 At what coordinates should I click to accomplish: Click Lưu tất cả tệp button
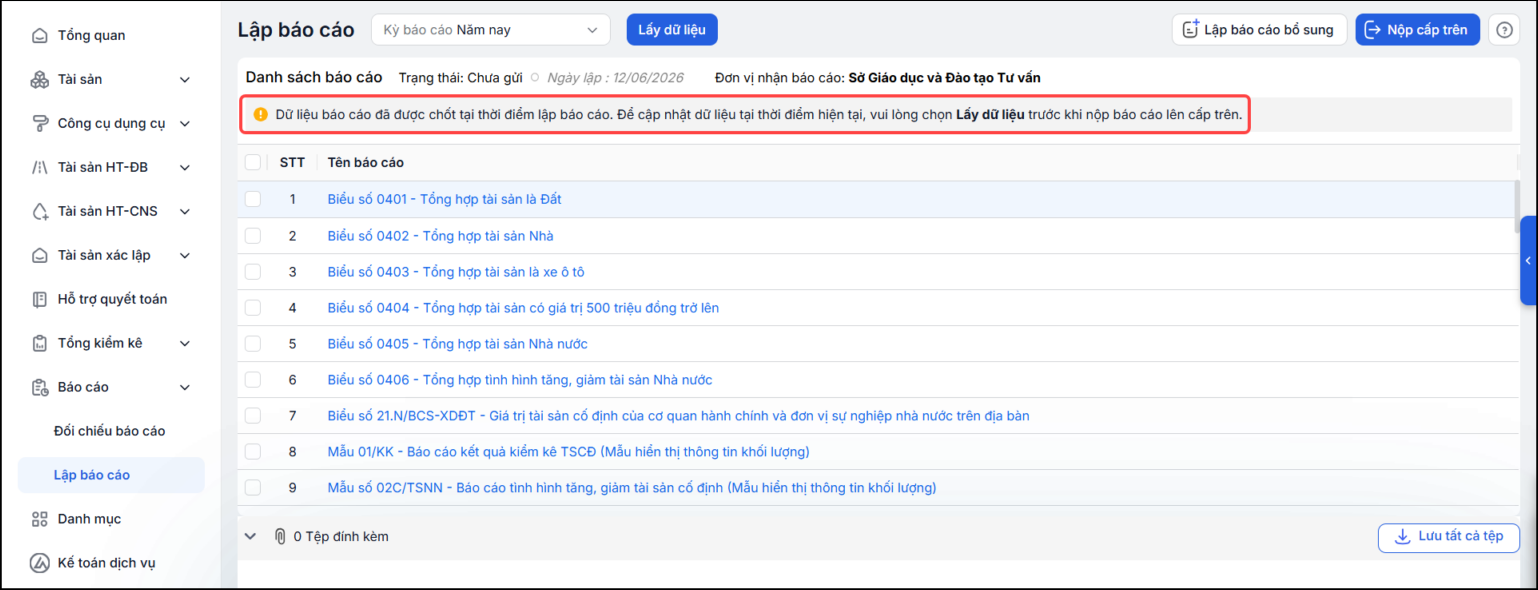pyautogui.click(x=1449, y=537)
